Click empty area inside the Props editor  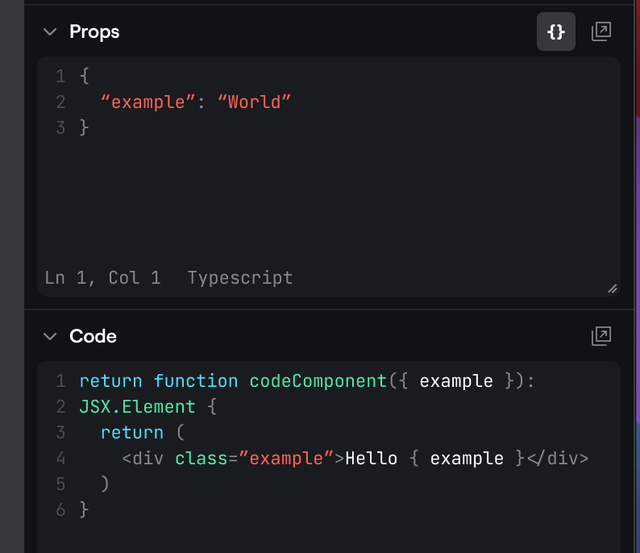330,200
